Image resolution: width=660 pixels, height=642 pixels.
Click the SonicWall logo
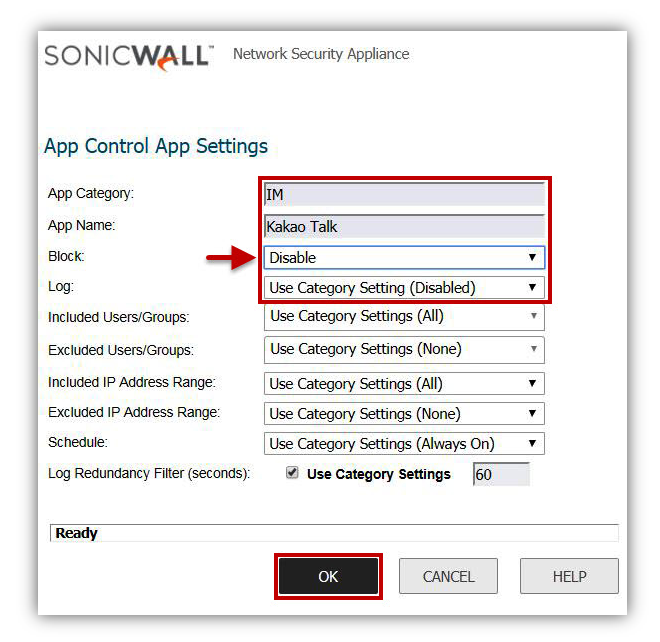click(x=128, y=55)
